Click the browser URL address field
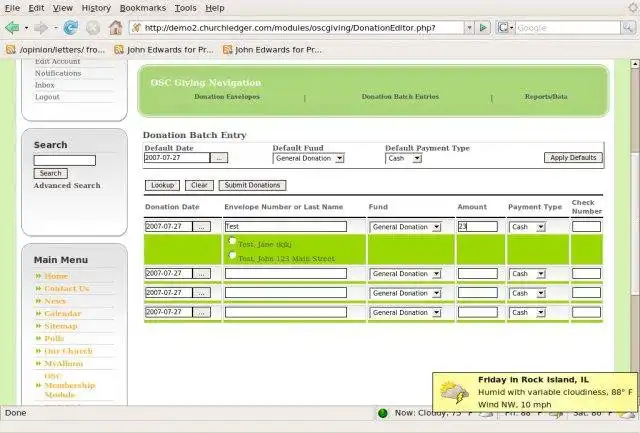The image size is (640, 433). pos(303,28)
